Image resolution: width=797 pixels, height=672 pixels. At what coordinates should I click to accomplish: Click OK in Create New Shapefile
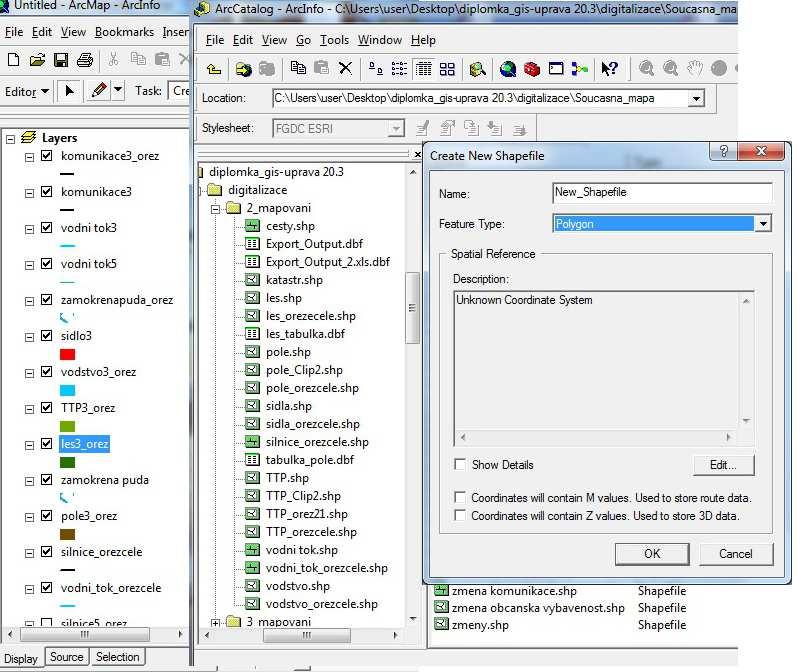(x=652, y=554)
